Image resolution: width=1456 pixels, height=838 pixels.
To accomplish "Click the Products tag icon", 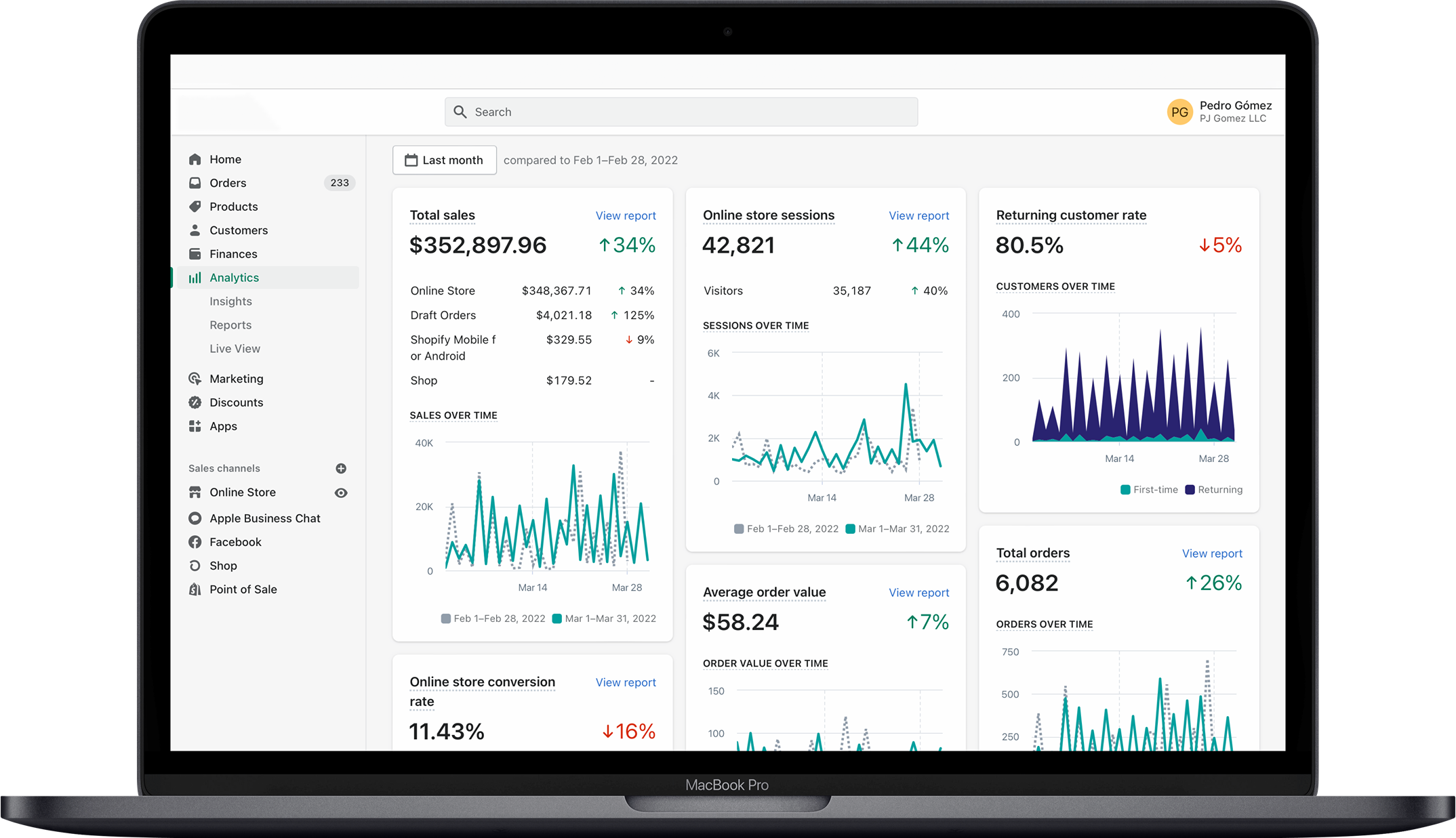I will pyautogui.click(x=195, y=206).
